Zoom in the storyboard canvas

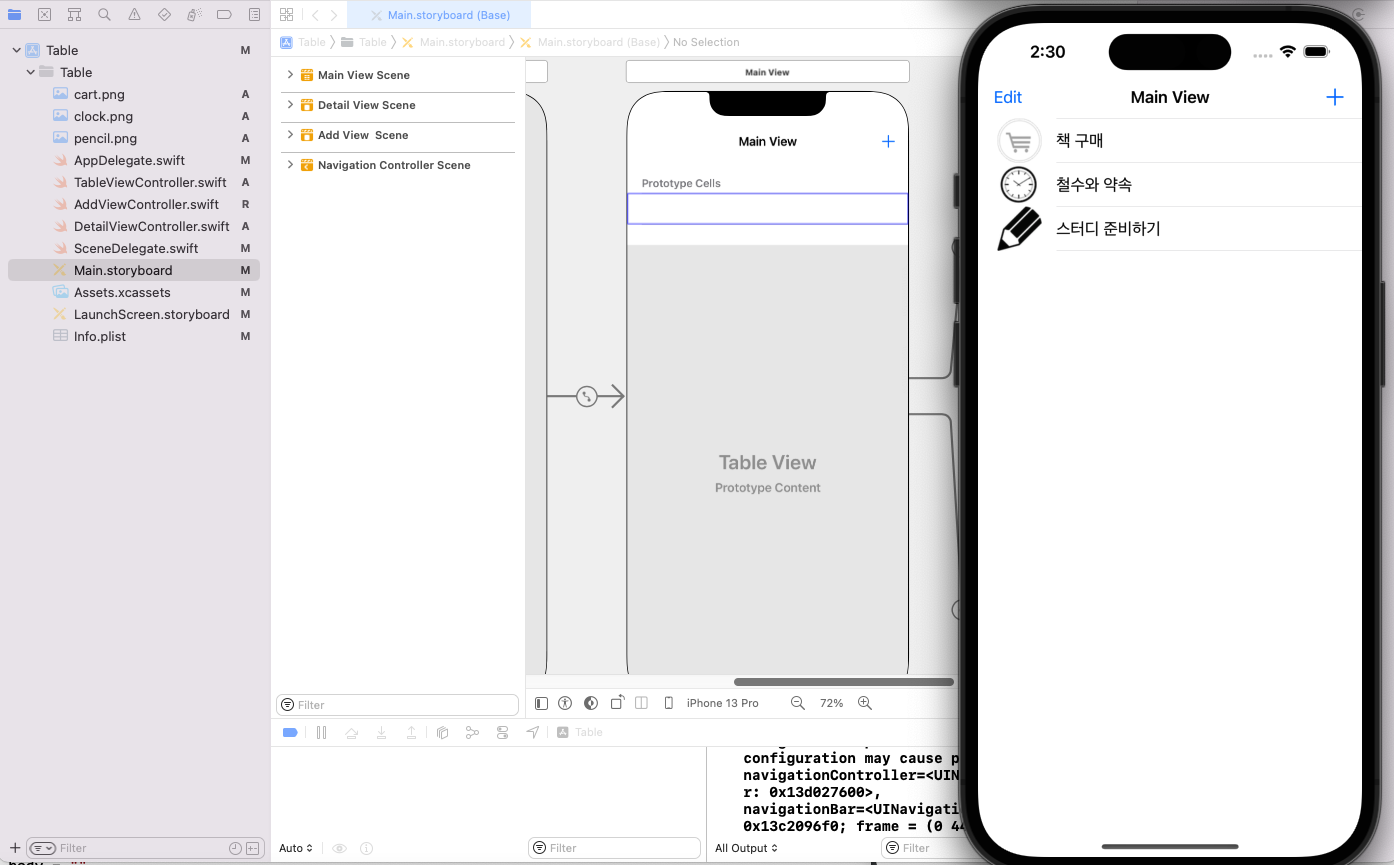point(865,703)
